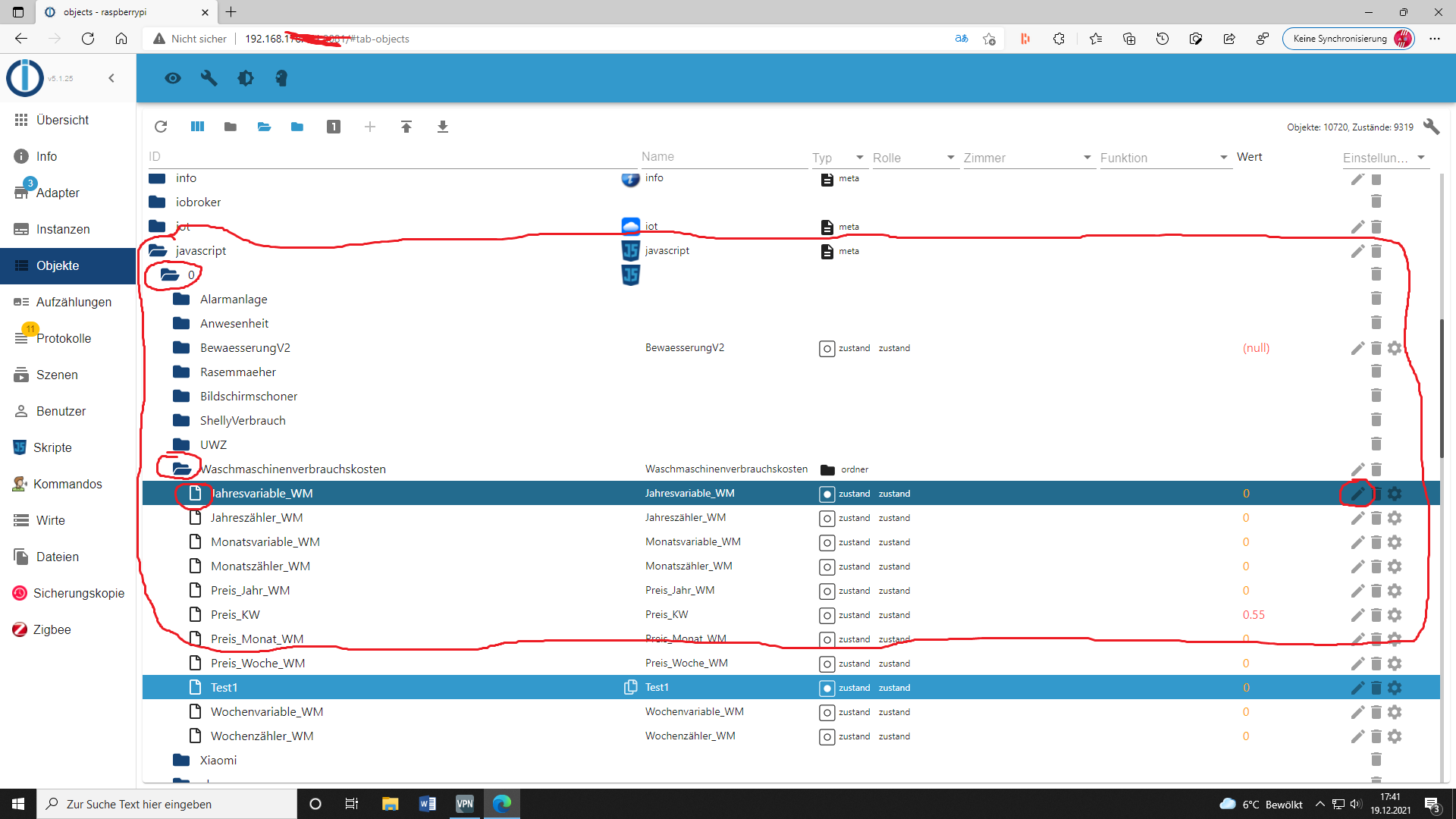
Task: Collapse the sidebar with the chevron button
Action: click(111, 78)
